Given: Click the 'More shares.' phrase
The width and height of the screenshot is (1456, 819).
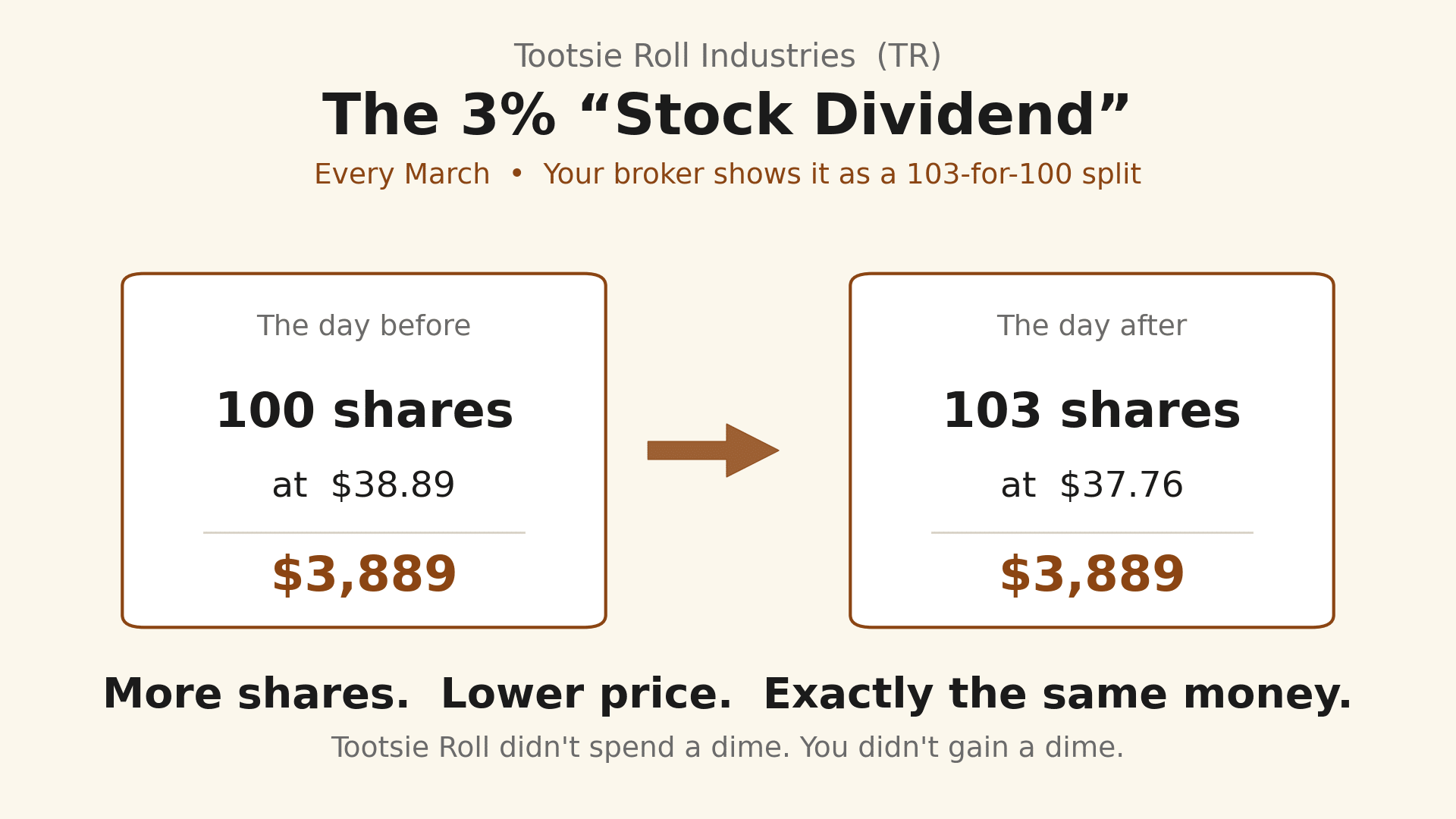Looking at the screenshot, I should click(256, 695).
